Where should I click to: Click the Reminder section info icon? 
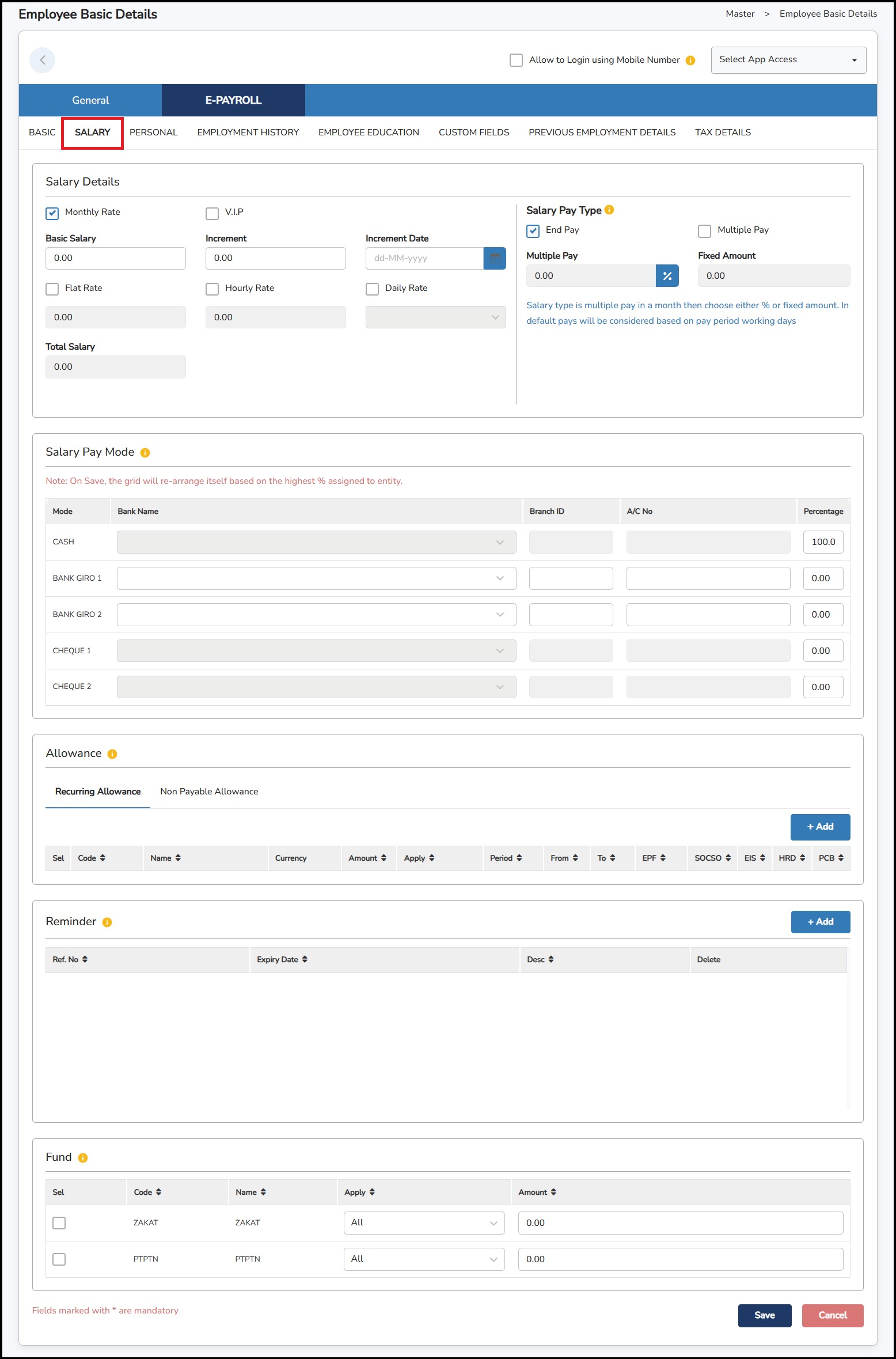click(107, 922)
